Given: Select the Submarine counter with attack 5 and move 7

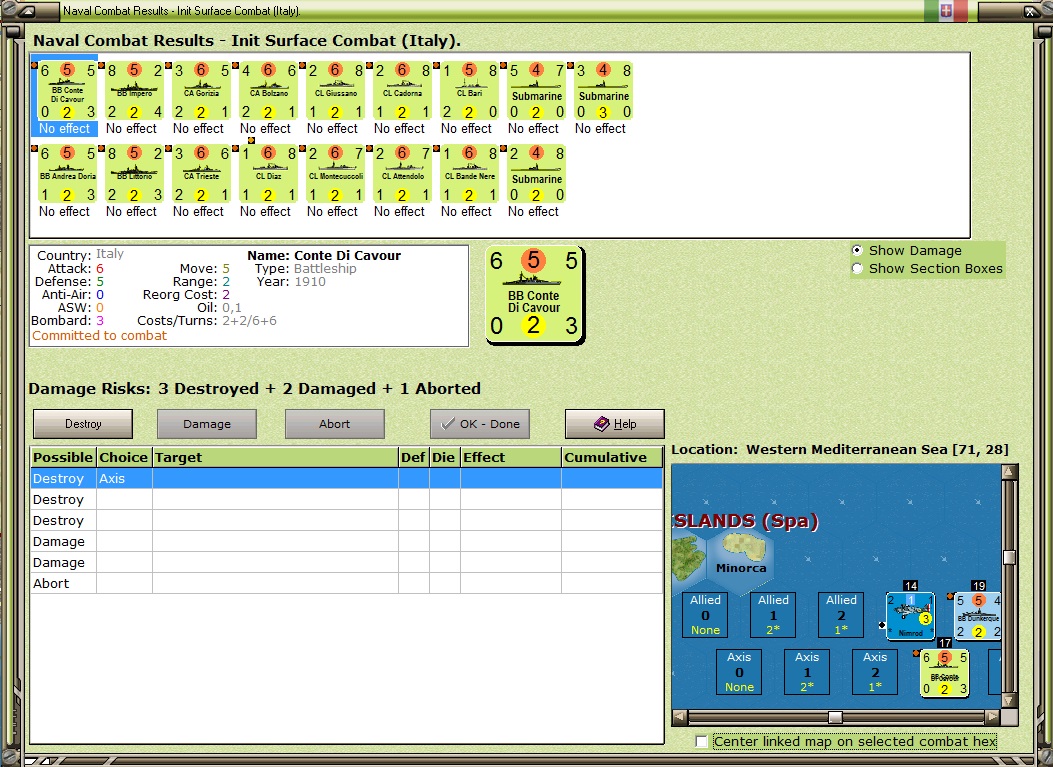Looking at the screenshot, I should pos(536,91).
